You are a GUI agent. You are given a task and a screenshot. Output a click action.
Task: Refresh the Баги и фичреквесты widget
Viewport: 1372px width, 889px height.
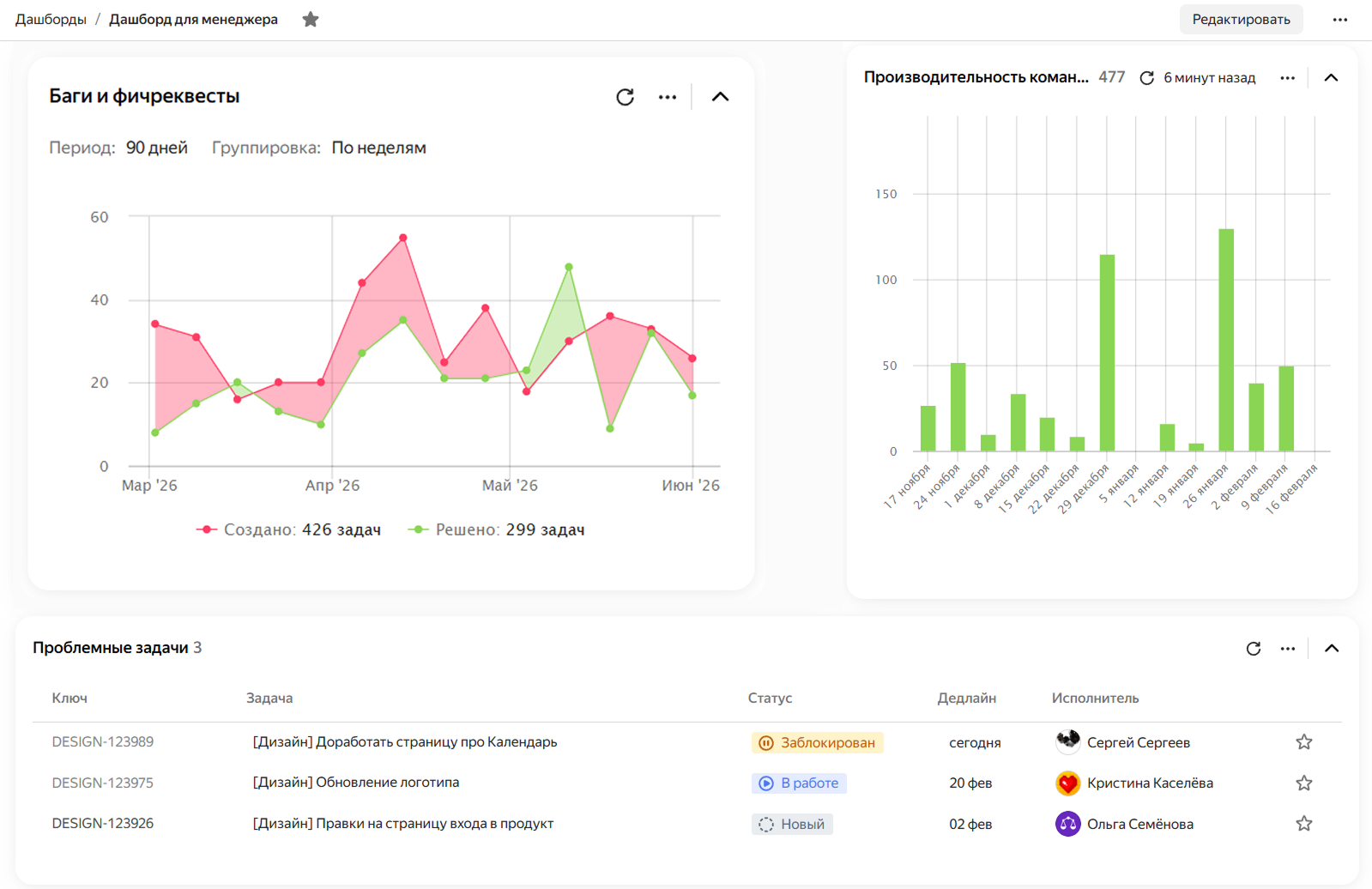625,97
